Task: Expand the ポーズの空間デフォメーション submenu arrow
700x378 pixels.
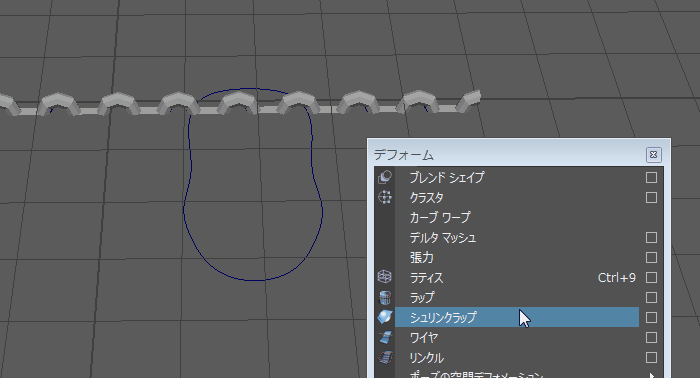Action: pyautogui.click(x=652, y=375)
